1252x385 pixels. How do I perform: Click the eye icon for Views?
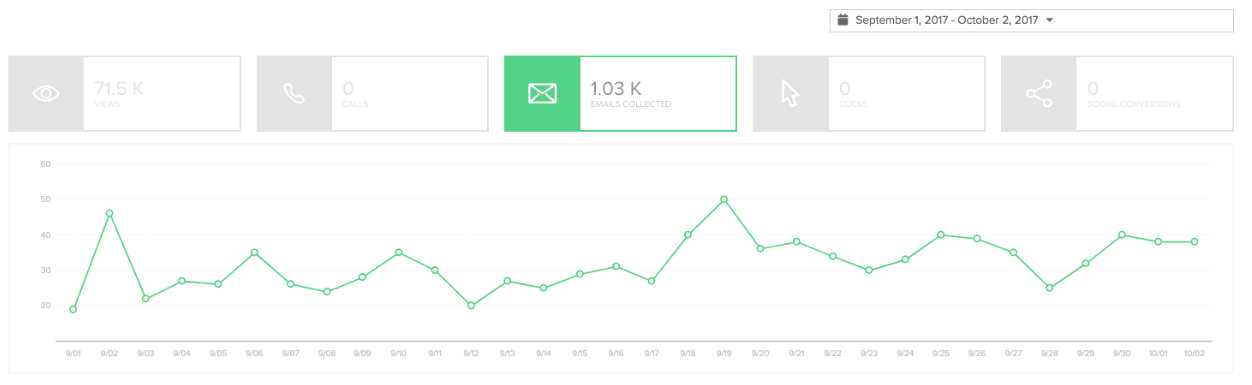[46, 94]
